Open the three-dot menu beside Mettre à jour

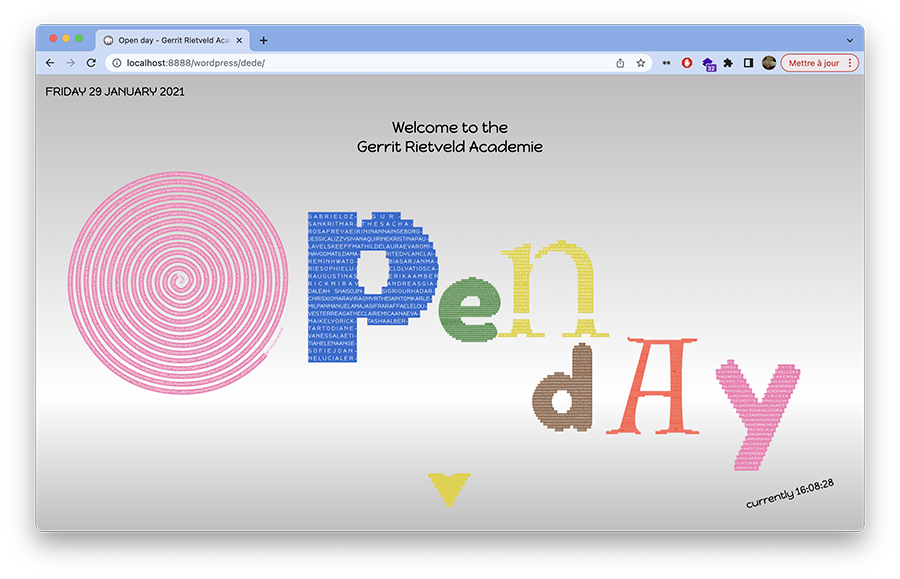850,63
